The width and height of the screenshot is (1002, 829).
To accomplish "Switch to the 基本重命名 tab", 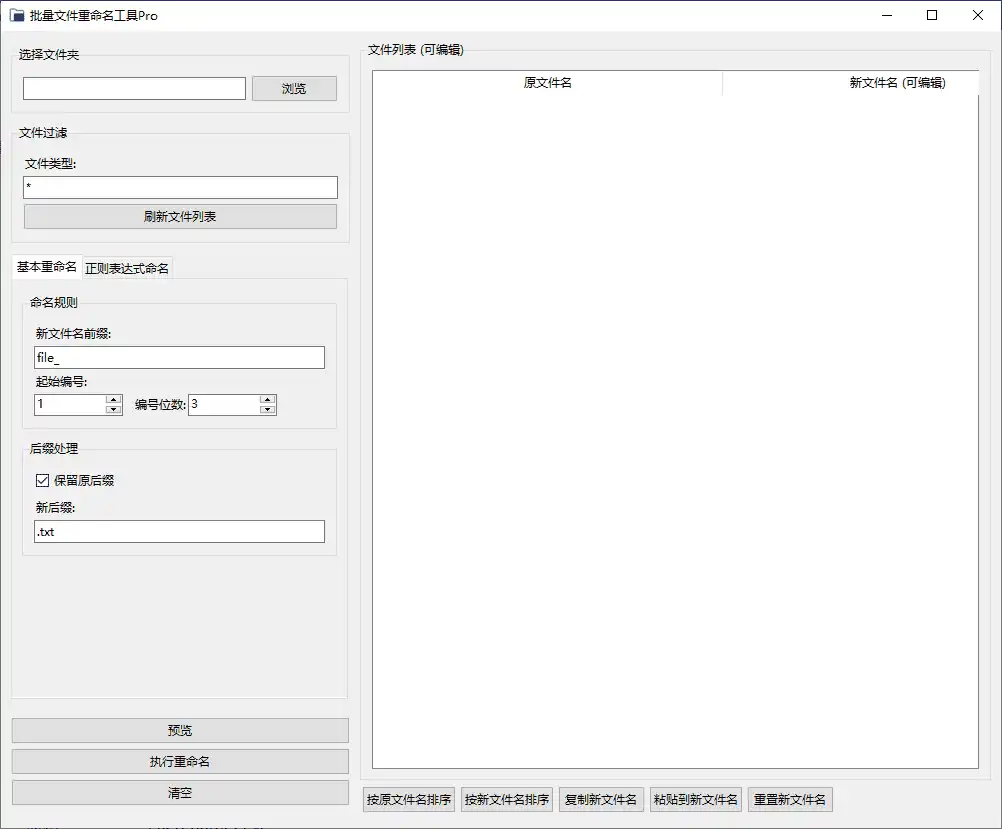I will point(45,268).
